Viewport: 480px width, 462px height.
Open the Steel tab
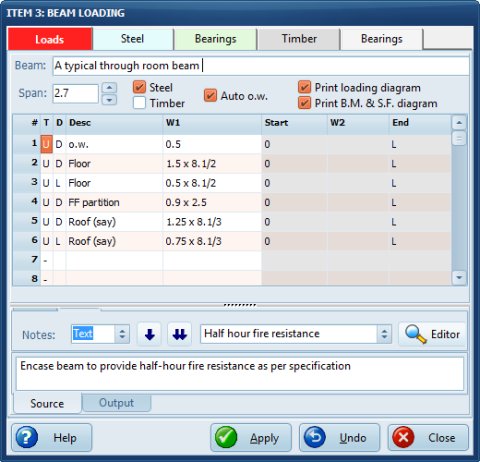click(x=133, y=39)
